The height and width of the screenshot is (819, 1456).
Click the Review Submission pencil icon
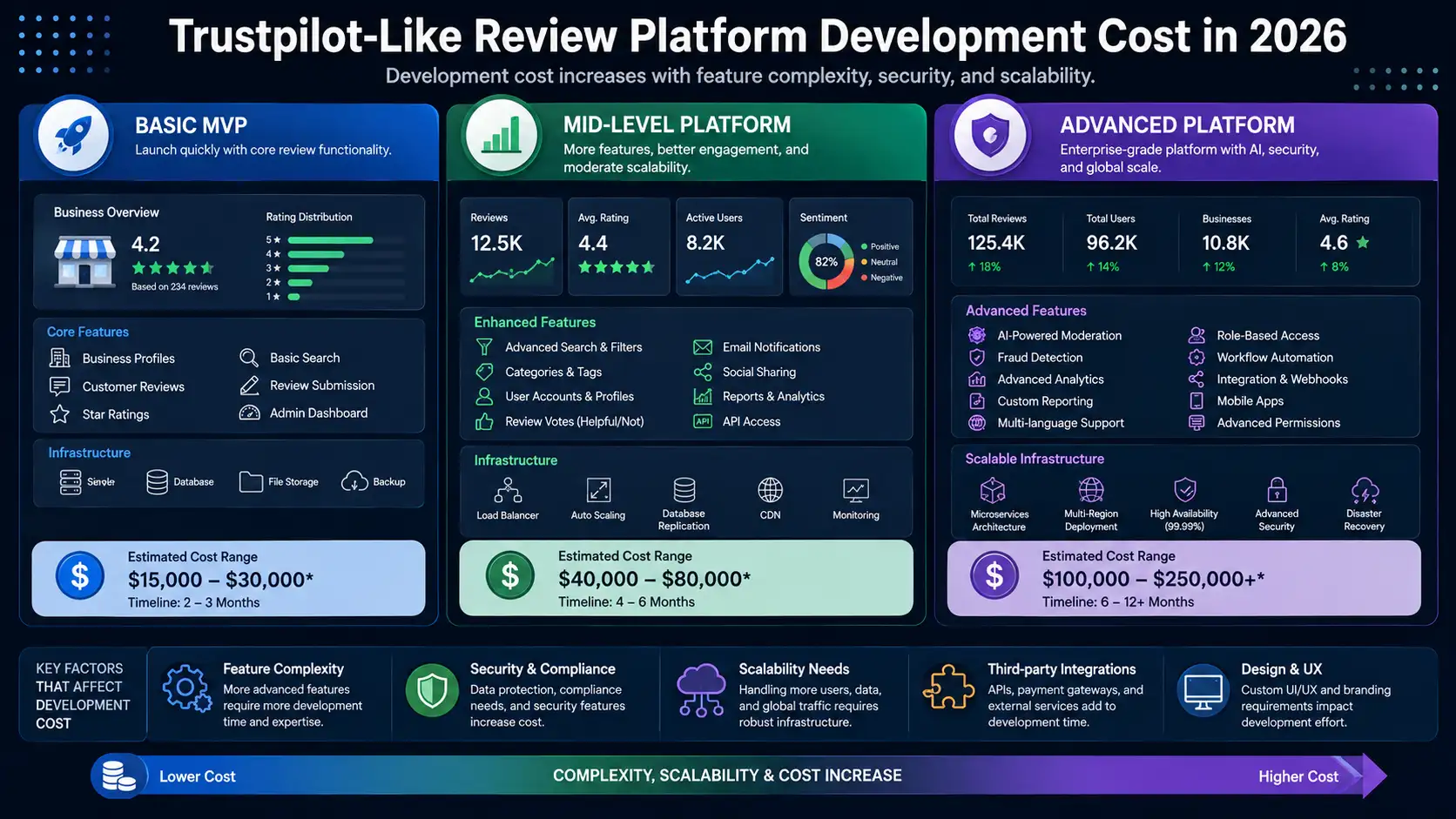[249, 385]
